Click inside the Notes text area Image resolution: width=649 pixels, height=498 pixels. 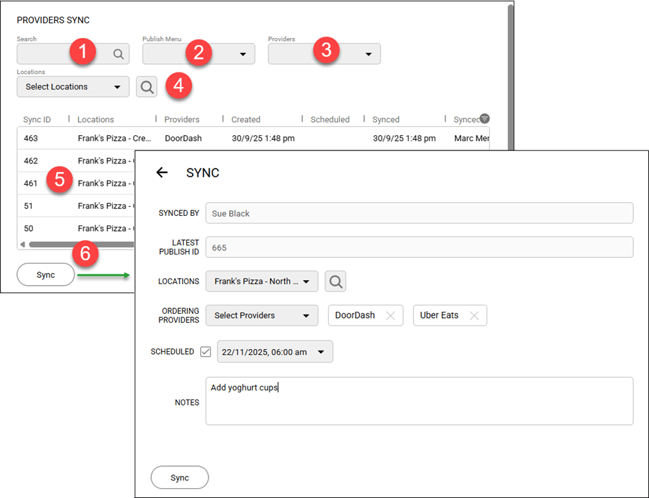(x=419, y=401)
